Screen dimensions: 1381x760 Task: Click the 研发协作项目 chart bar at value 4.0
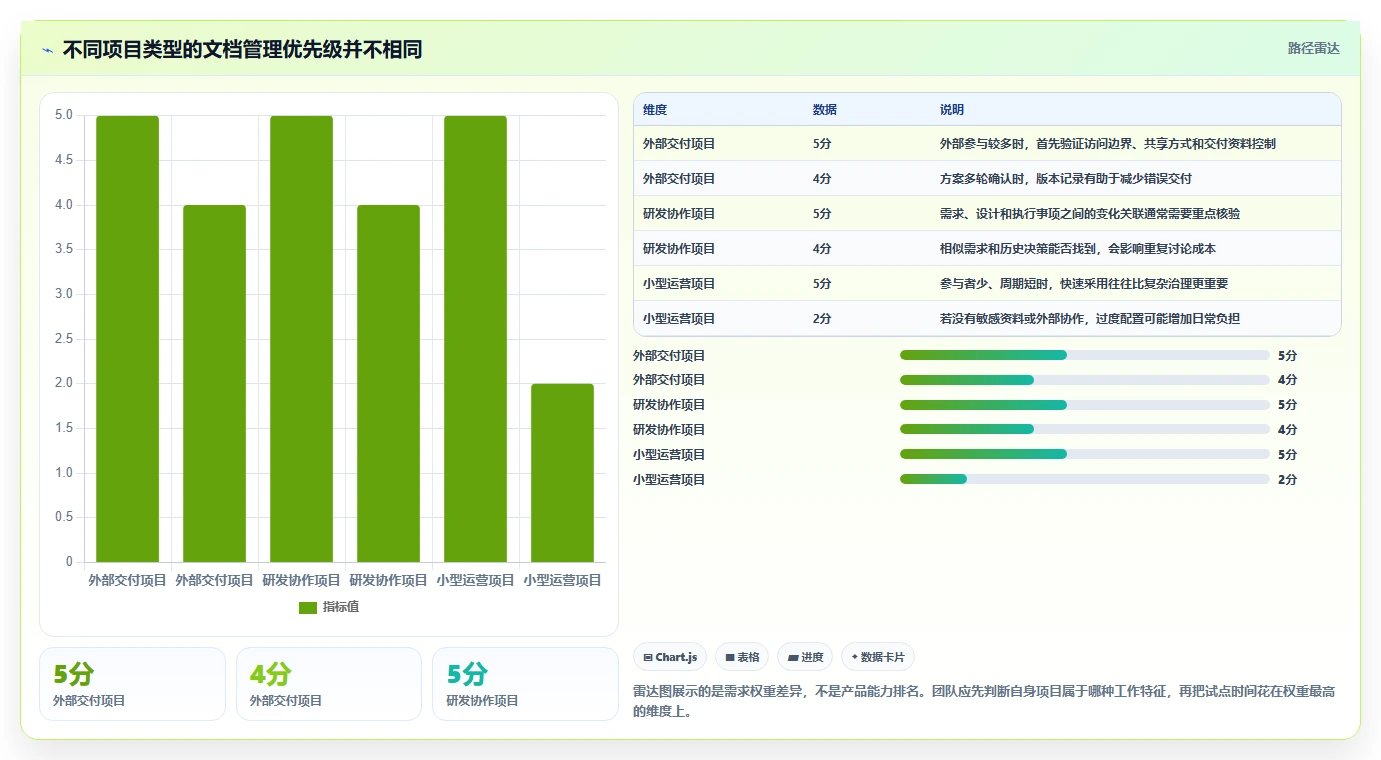(388, 384)
